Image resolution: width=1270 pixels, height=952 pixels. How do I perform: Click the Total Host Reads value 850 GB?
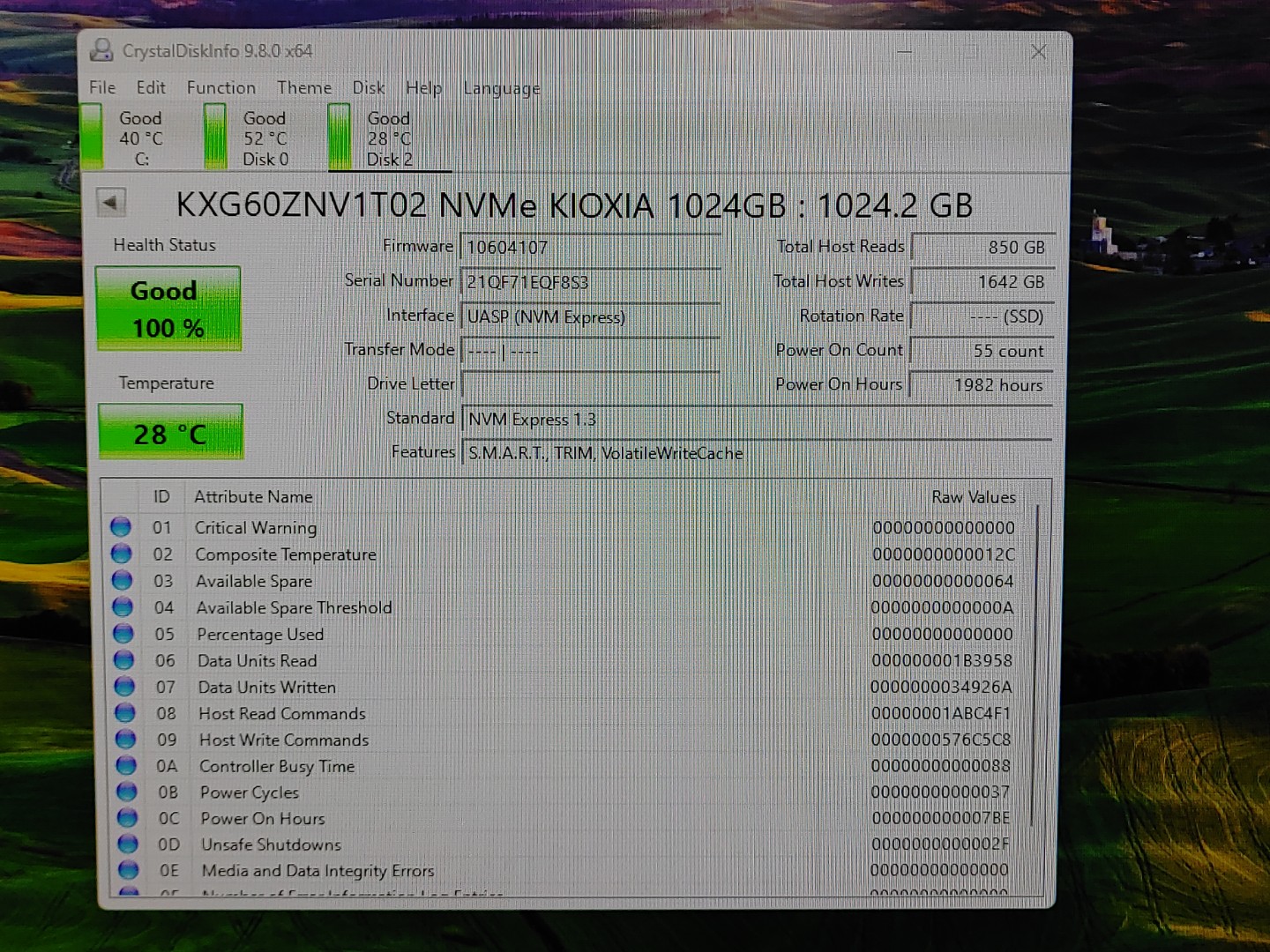tap(982, 247)
